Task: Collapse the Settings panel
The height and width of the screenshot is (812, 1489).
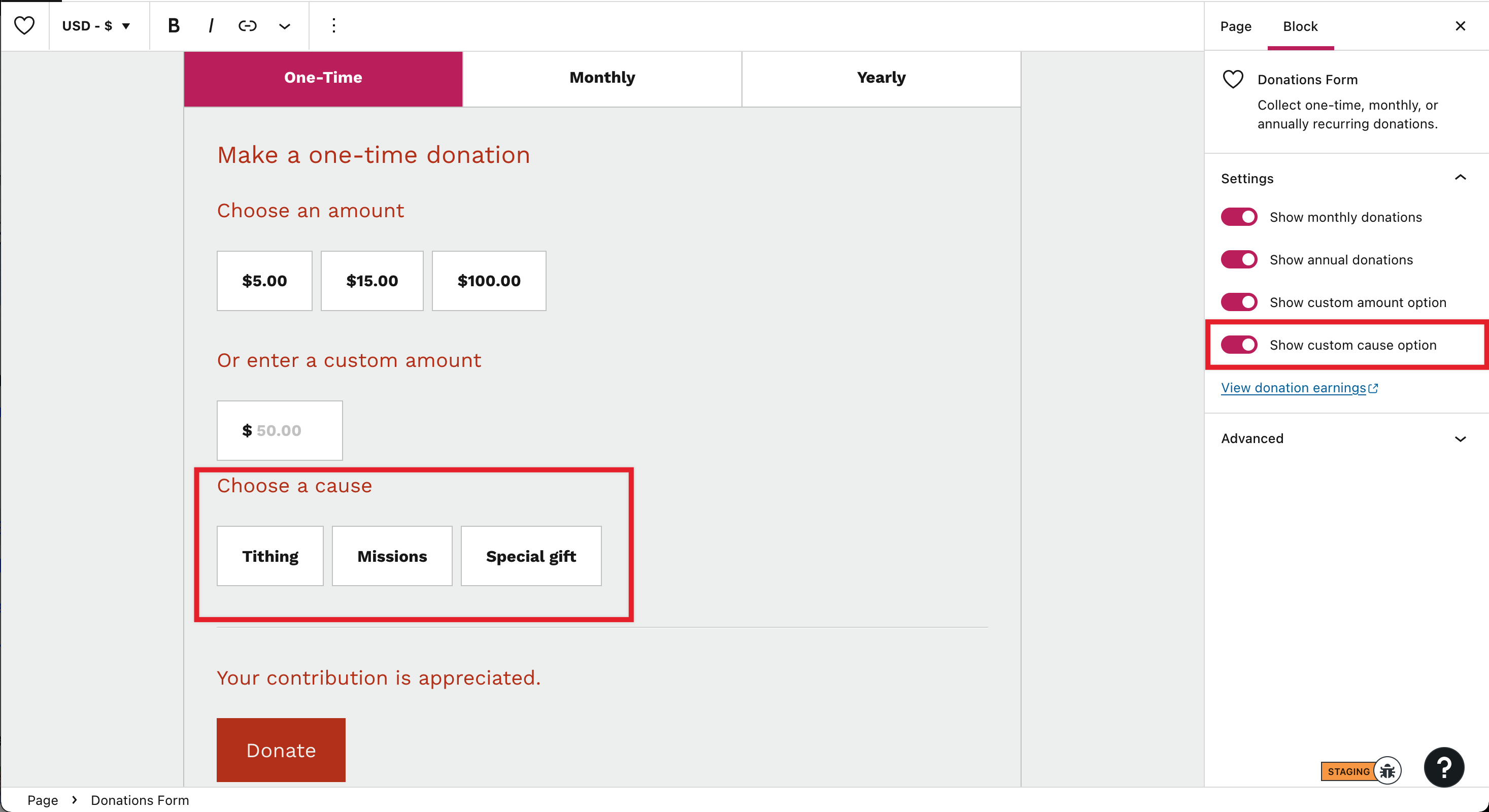Action: [1344, 179]
